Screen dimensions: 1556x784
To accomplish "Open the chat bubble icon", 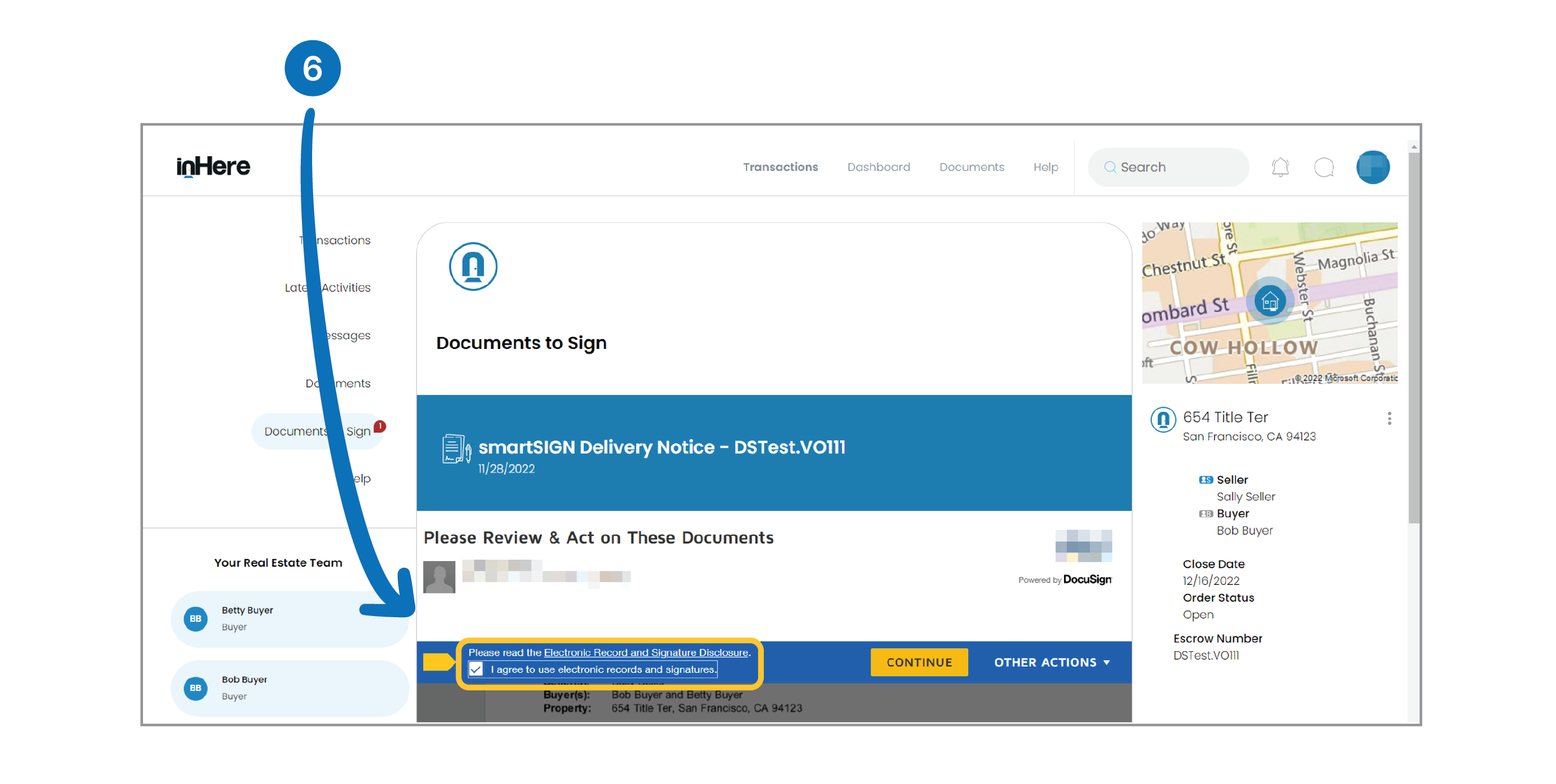I will point(1324,167).
